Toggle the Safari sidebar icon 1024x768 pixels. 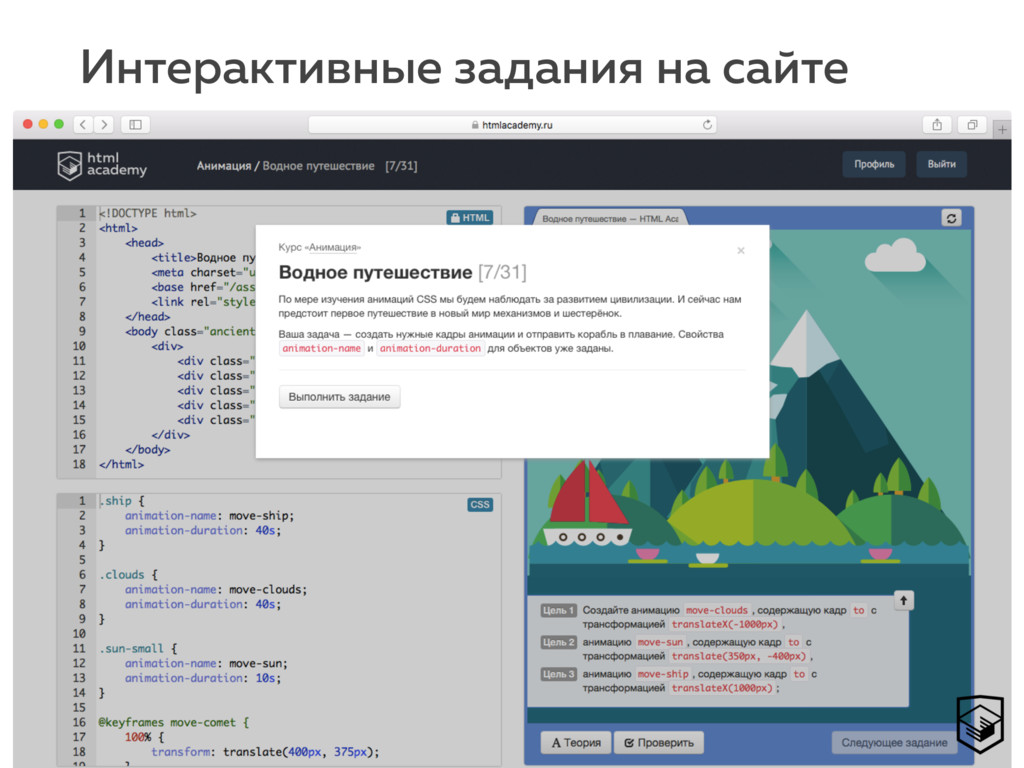(x=135, y=124)
